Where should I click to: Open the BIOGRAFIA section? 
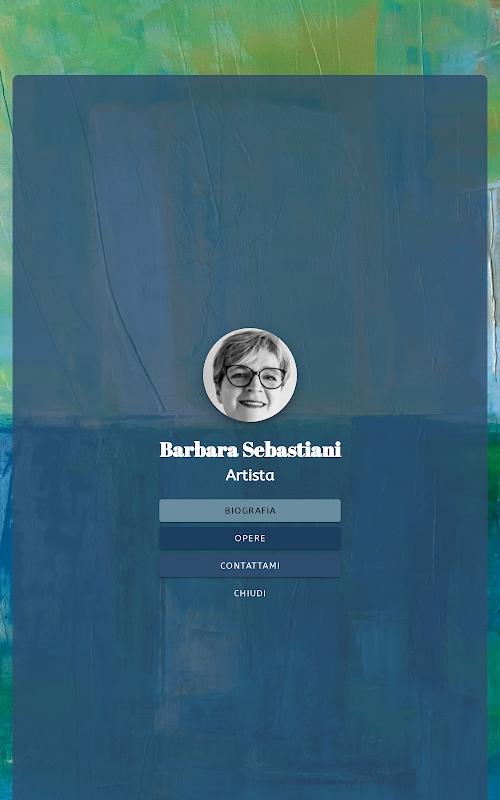click(x=250, y=510)
